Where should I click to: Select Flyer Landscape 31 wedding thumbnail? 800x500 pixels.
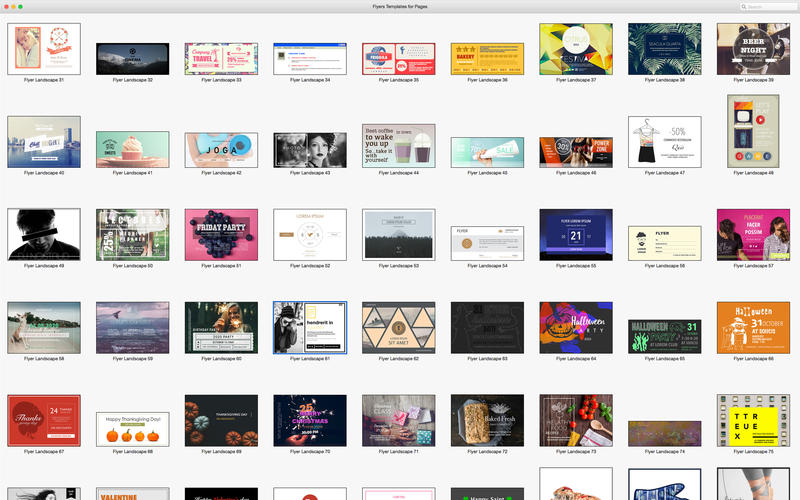tap(44, 49)
